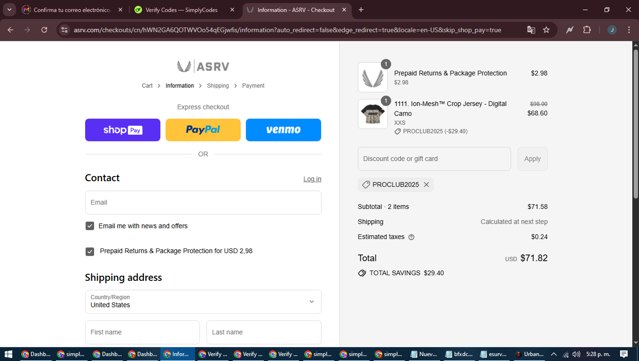Focus the Last name field
Viewport: 639px width, 361px height.
pyautogui.click(x=264, y=332)
